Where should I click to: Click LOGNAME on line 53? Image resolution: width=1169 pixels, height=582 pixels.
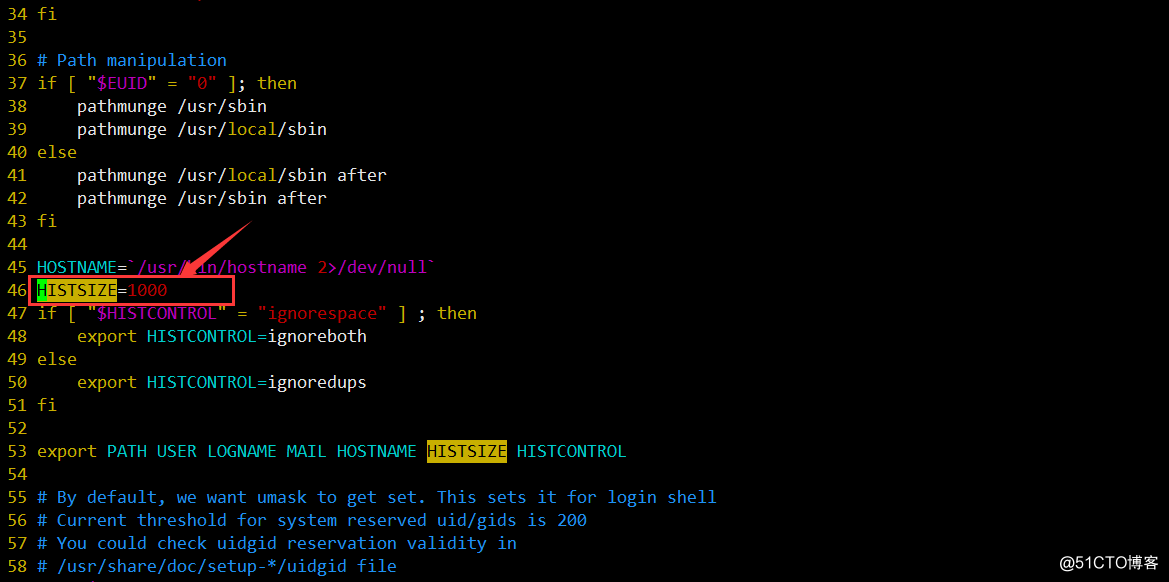click(x=242, y=451)
